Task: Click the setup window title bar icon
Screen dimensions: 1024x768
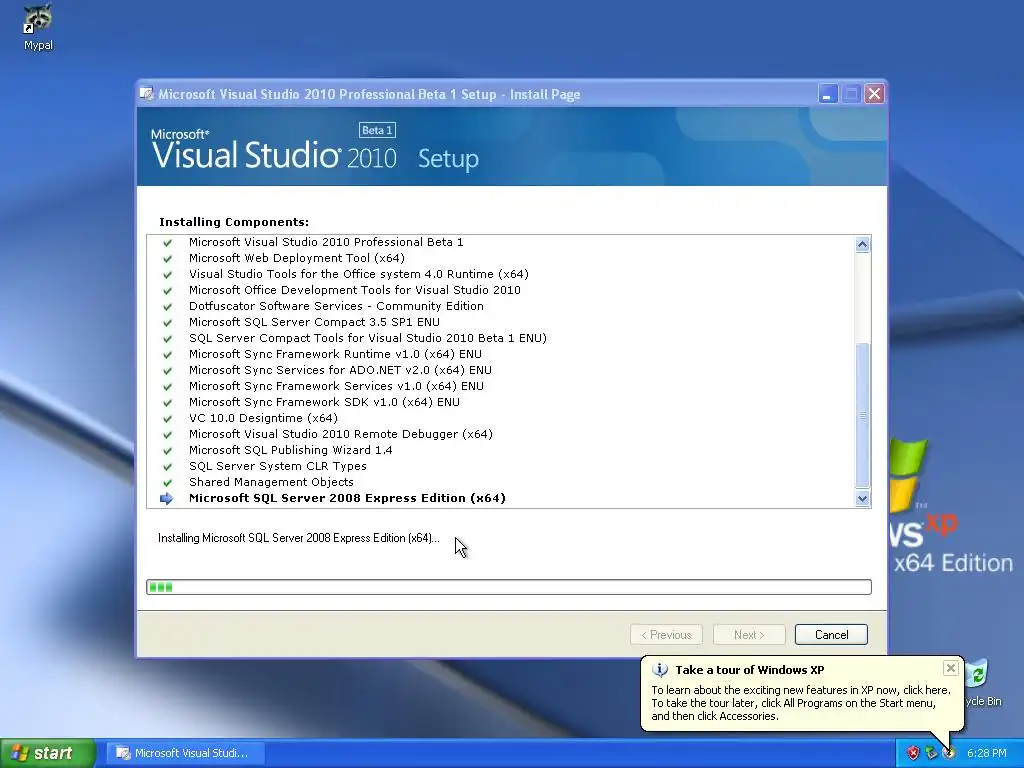Action: coord(147,94)
